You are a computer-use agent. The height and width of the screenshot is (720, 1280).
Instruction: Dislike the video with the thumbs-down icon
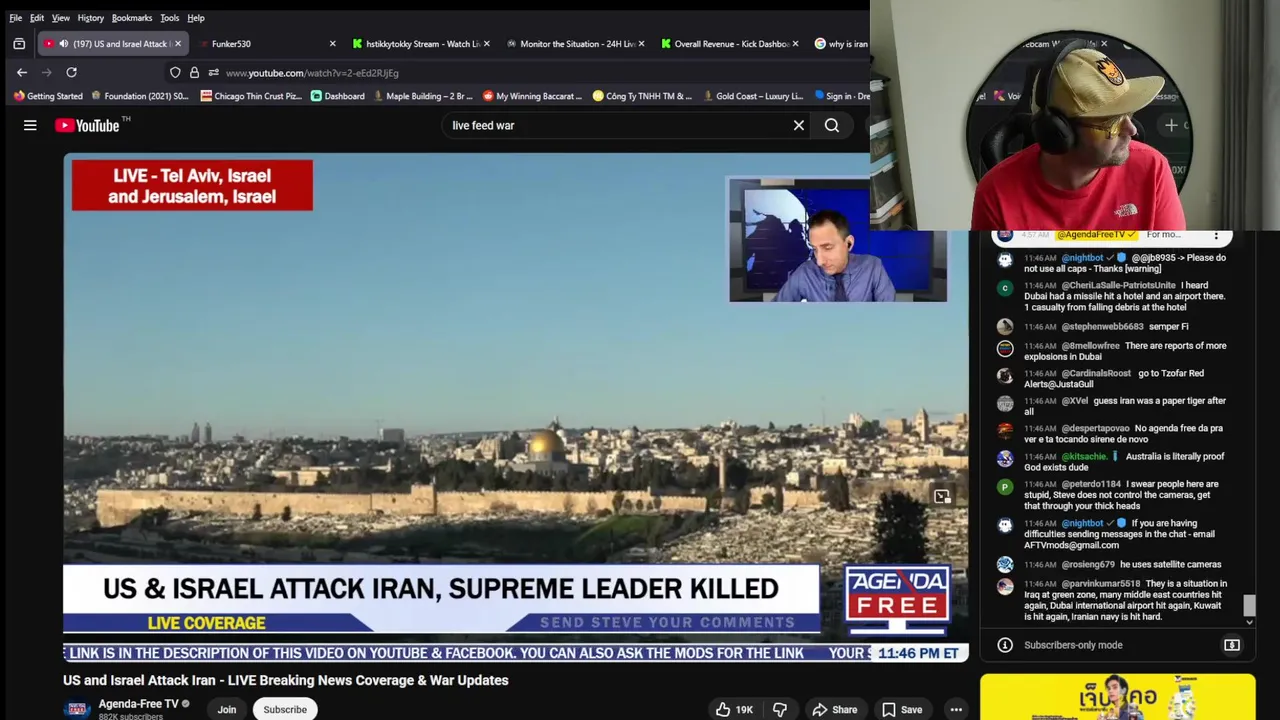coord(780,710)
